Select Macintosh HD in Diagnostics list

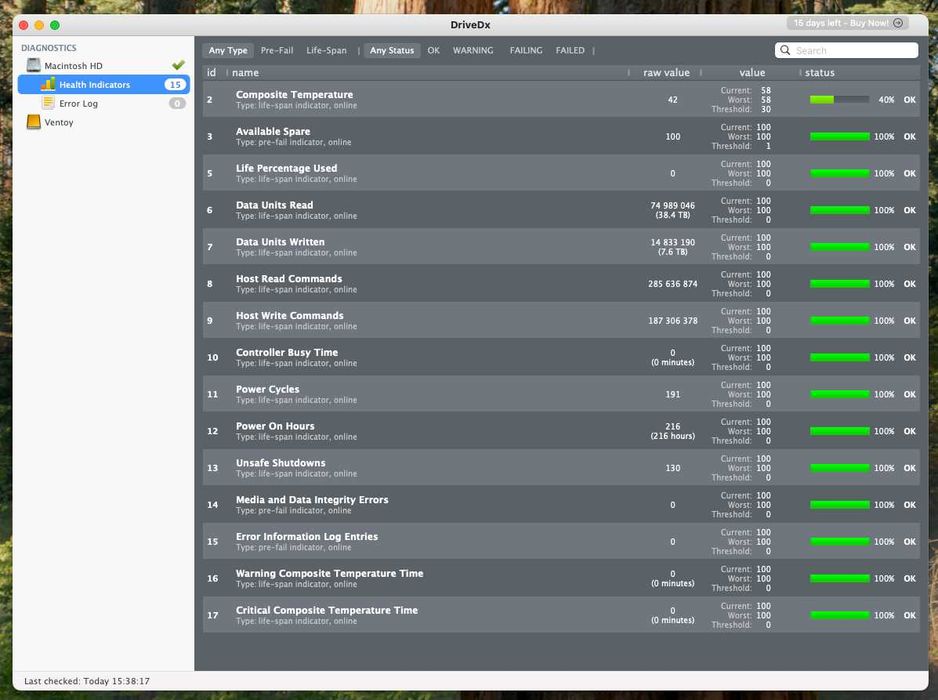pos(73,66)
